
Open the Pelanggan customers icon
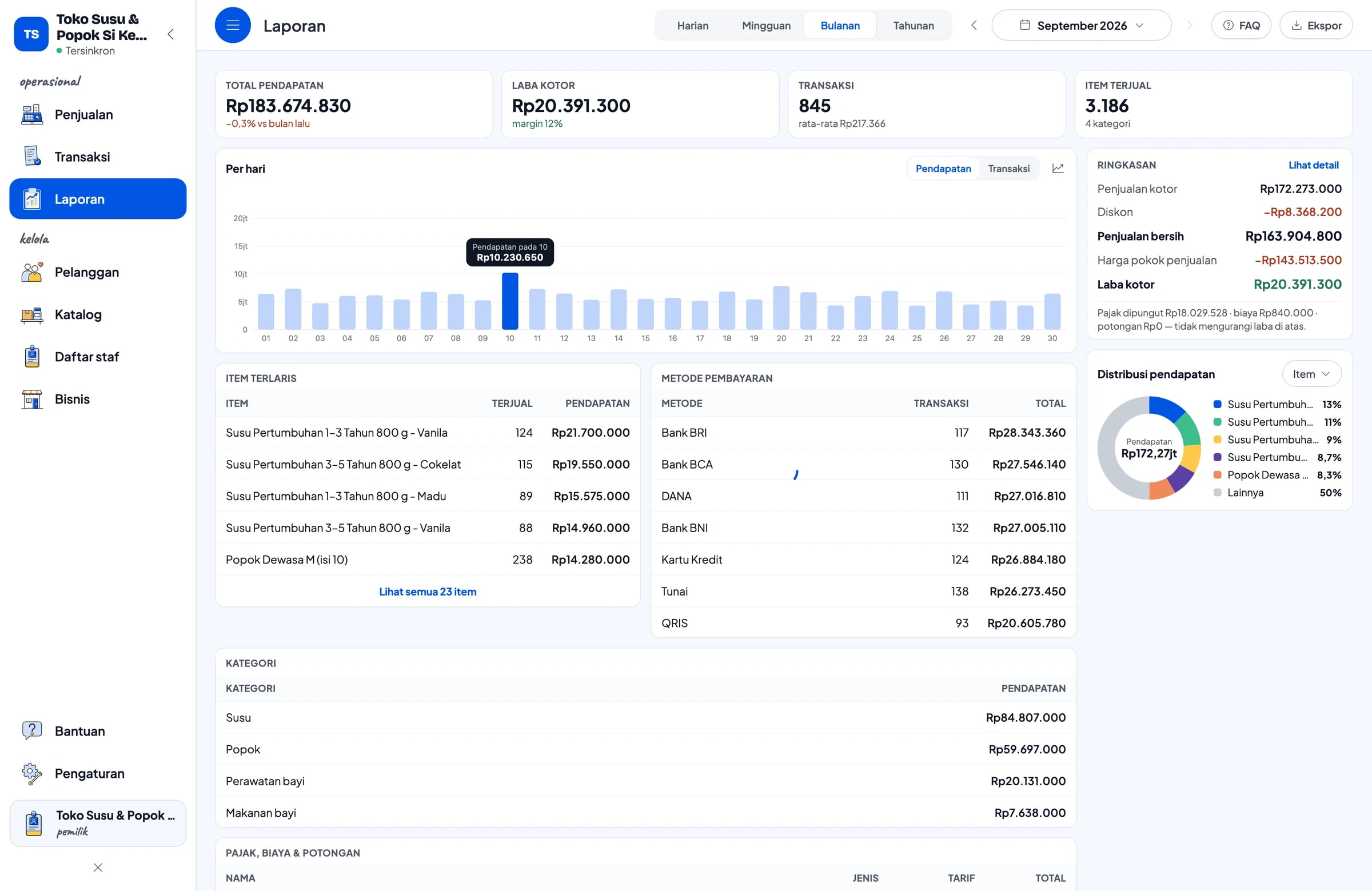point(32,272)
